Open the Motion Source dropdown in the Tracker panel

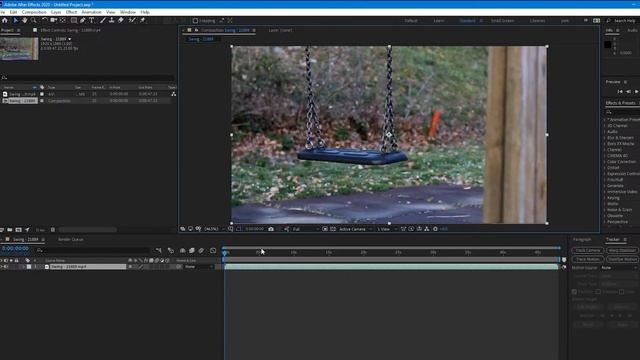coord(619,268)
